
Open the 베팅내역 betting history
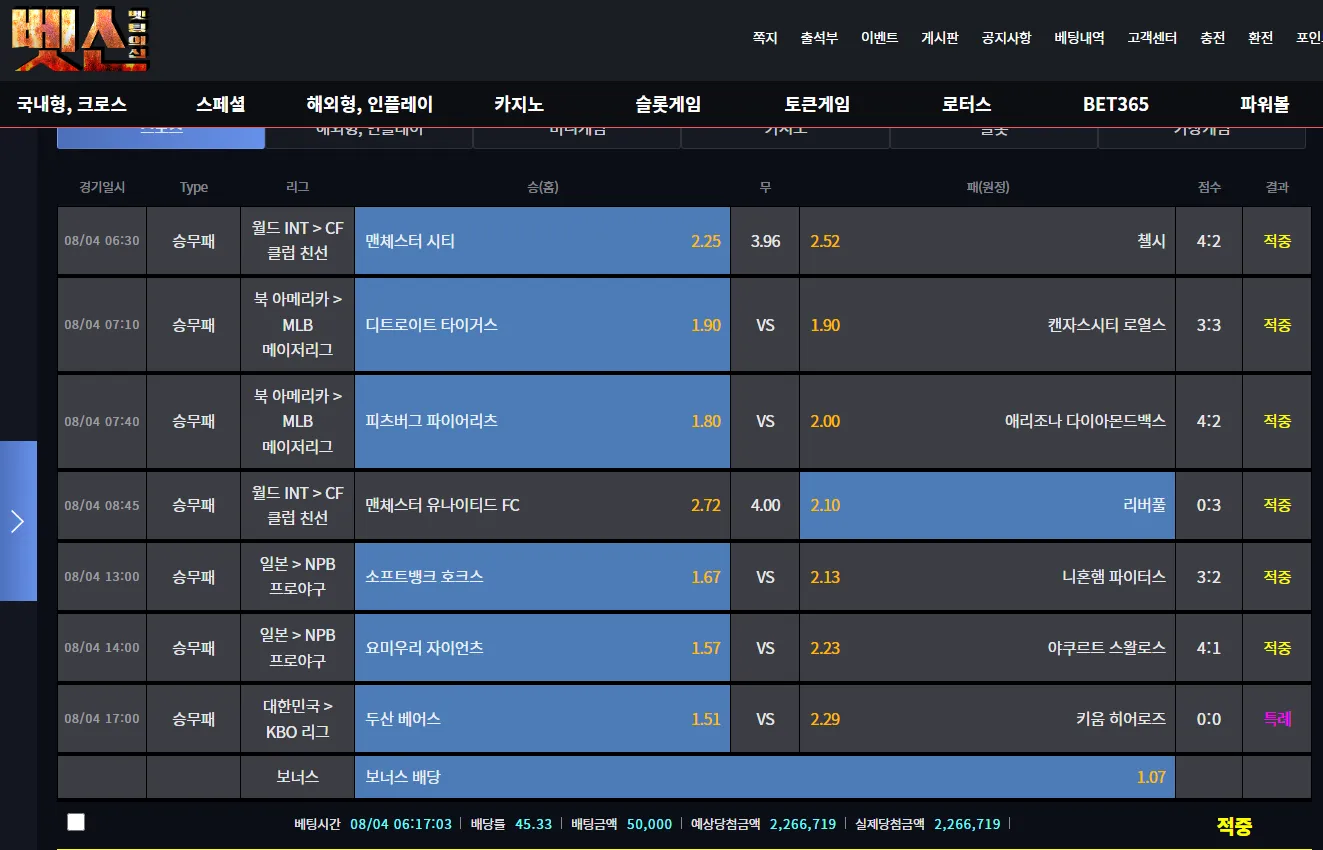click(x=1079, y=38)
